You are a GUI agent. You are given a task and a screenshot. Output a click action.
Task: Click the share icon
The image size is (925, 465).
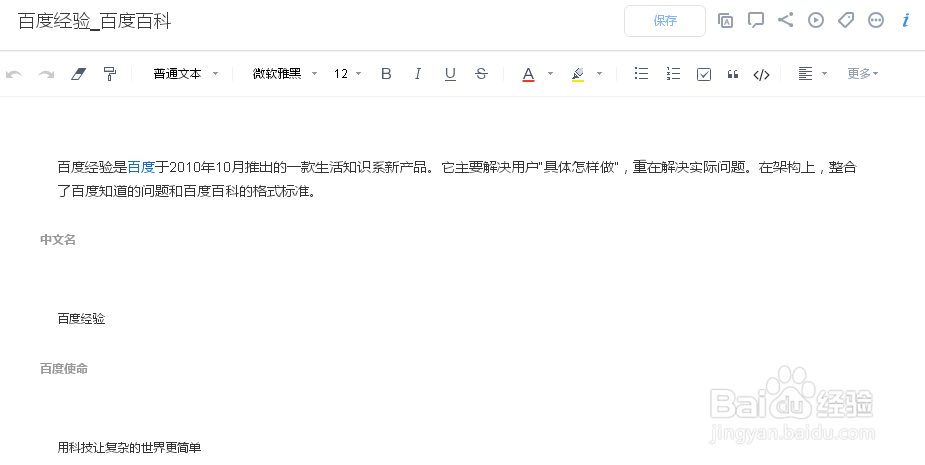point(785,20)
